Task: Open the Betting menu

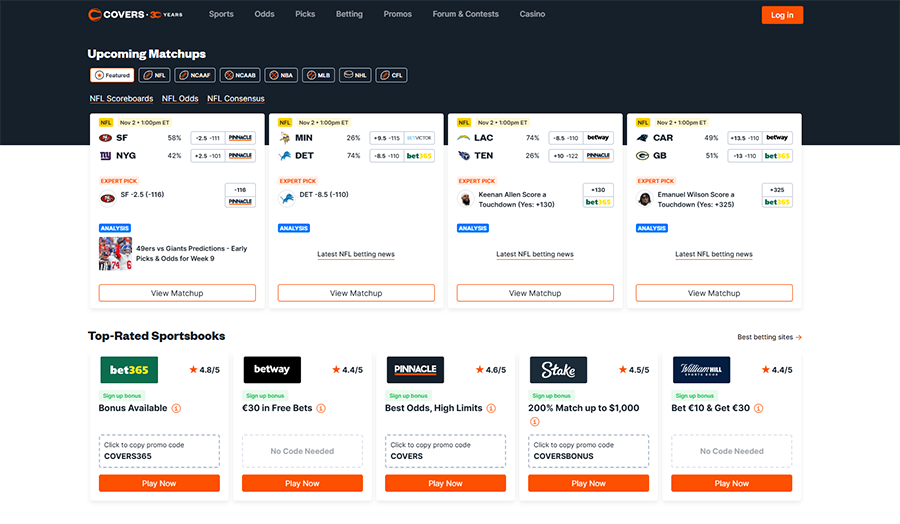Action: [349, 14]
